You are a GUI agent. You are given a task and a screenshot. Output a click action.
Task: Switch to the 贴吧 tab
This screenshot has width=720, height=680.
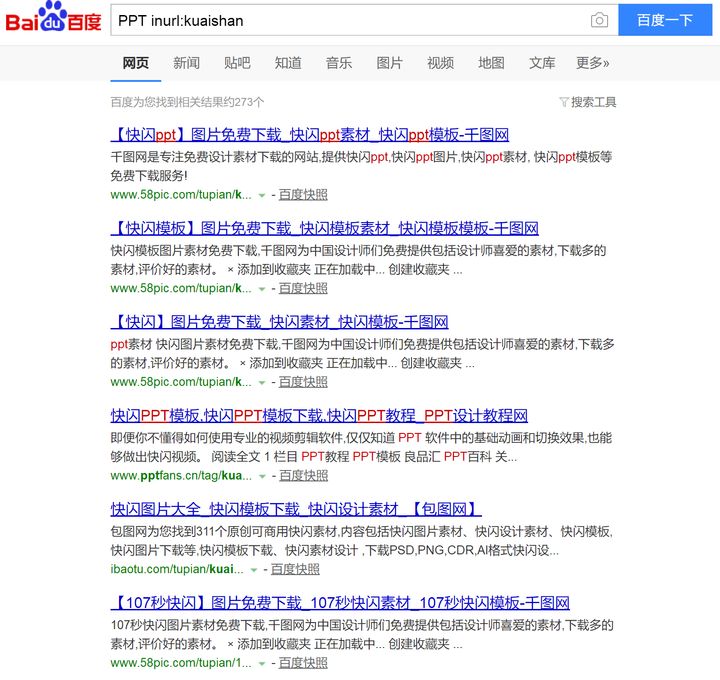point(237,63)
